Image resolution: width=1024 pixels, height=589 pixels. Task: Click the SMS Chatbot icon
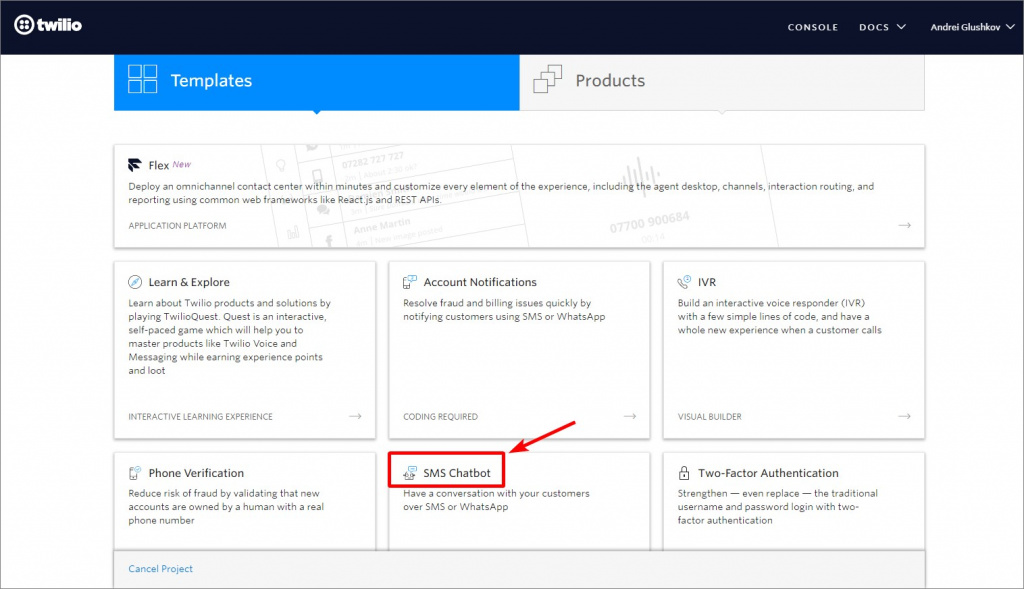click(410, 473)
